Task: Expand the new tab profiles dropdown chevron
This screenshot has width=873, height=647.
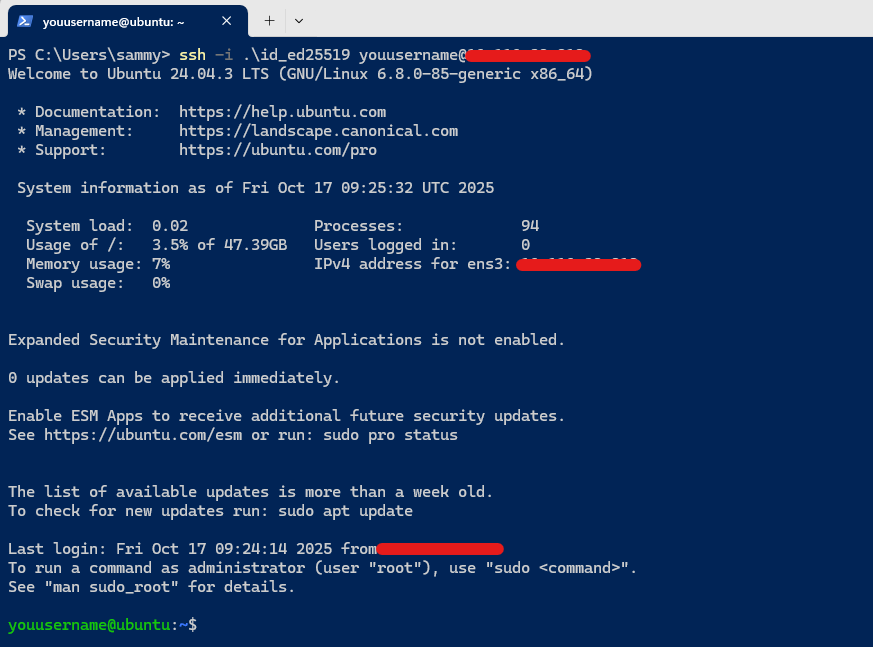Action: tap(299, 20)
